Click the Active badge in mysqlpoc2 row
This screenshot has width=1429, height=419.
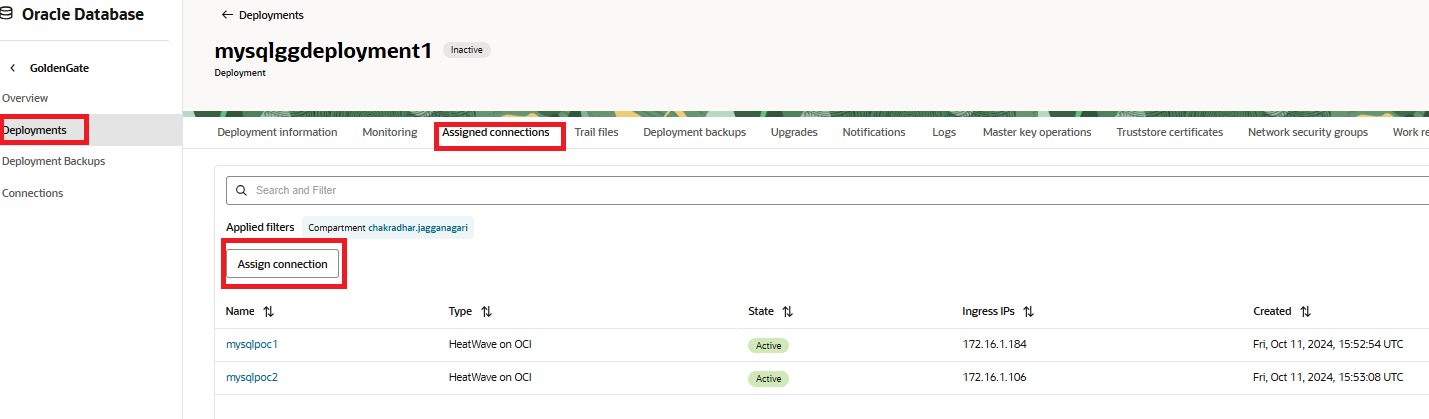(x=768, y=379)
